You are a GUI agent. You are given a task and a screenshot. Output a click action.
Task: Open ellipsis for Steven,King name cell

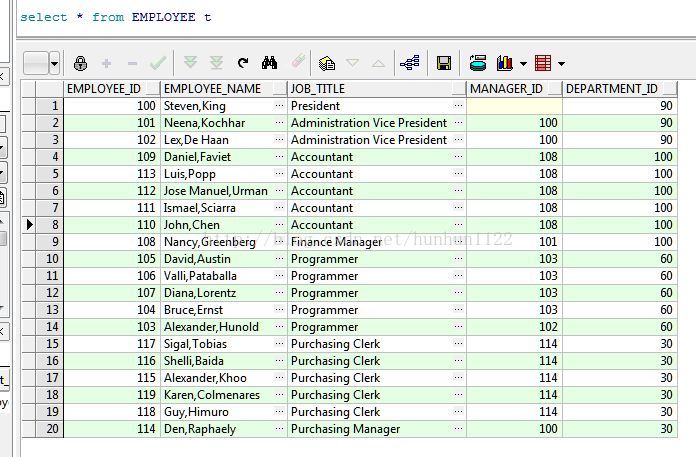[x=279, y=106]
